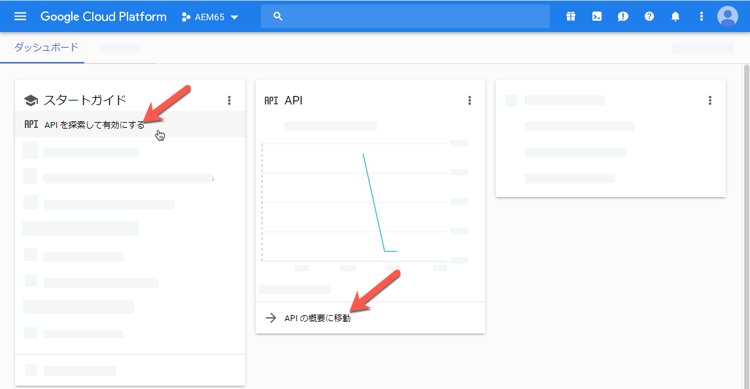Open the send feedback icon
Image resolution: width=750 pixels, height=389 pixels.
click(623, 17)
